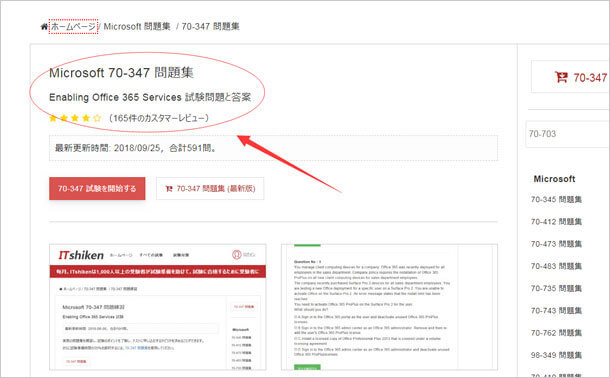The height and width of the screenshot is (378, 610).
Task: Click the 70-347 問題集 breadcrumb entry
Action: coord(210,26)
